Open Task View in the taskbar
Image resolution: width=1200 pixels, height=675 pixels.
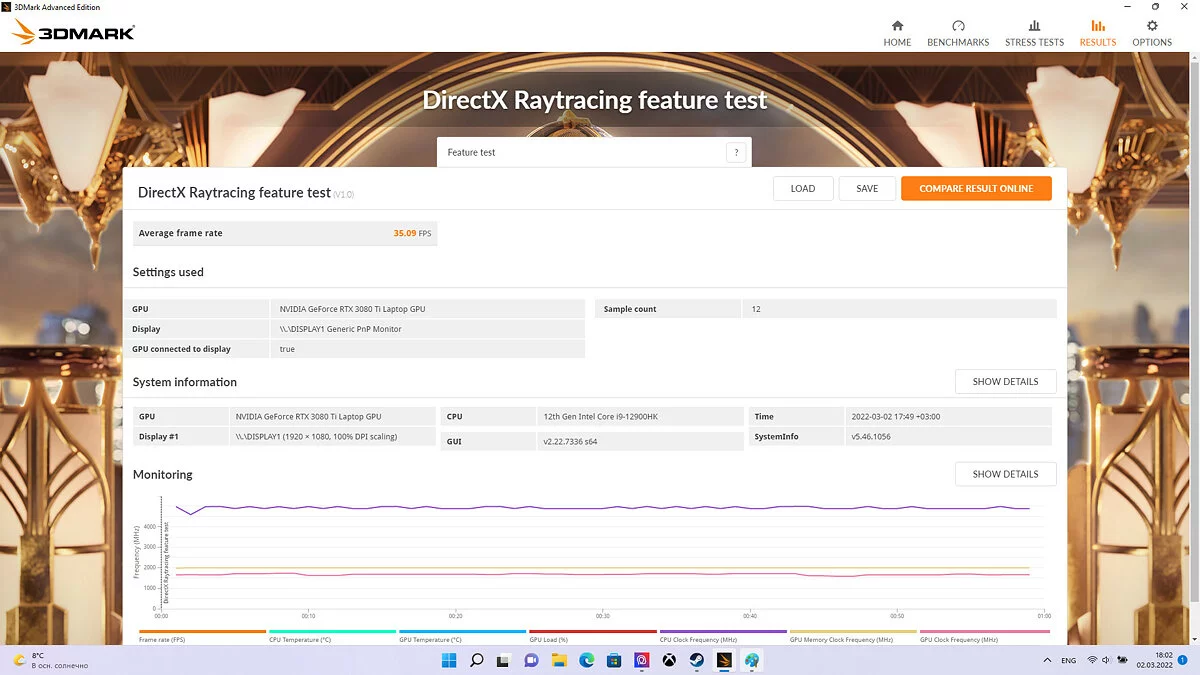504,660
